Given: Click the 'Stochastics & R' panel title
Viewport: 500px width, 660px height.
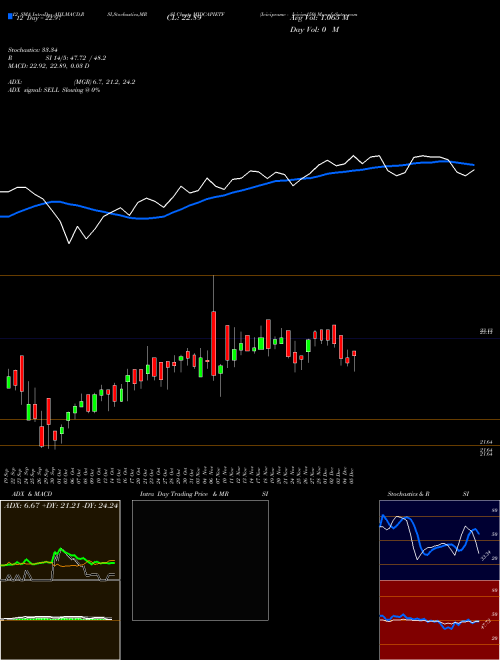Looking at the screenshot, I should point(408,494).
